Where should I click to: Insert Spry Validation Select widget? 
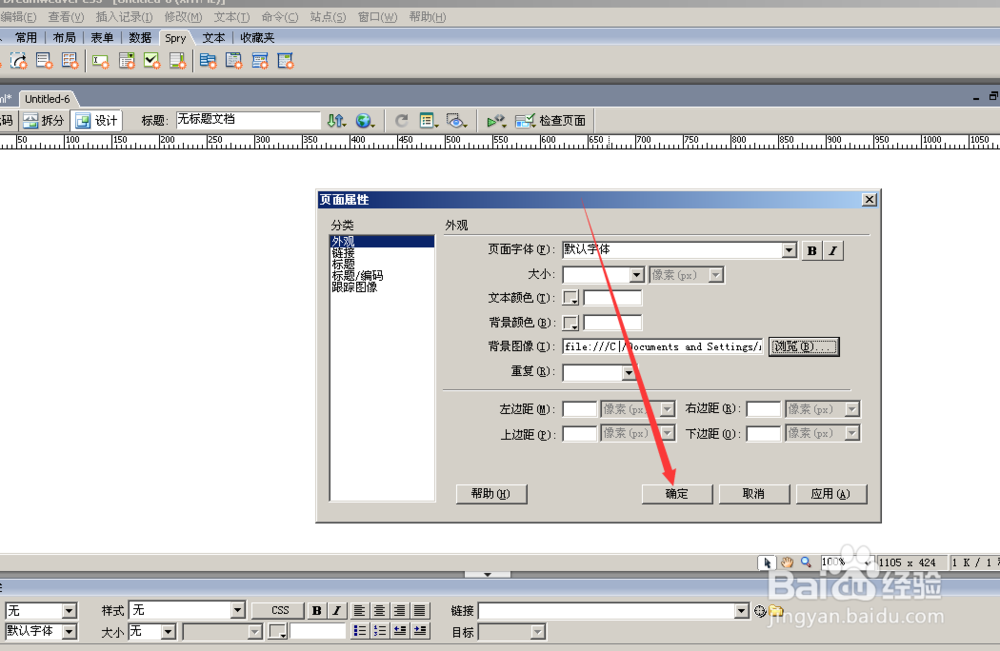pos(126,61)
